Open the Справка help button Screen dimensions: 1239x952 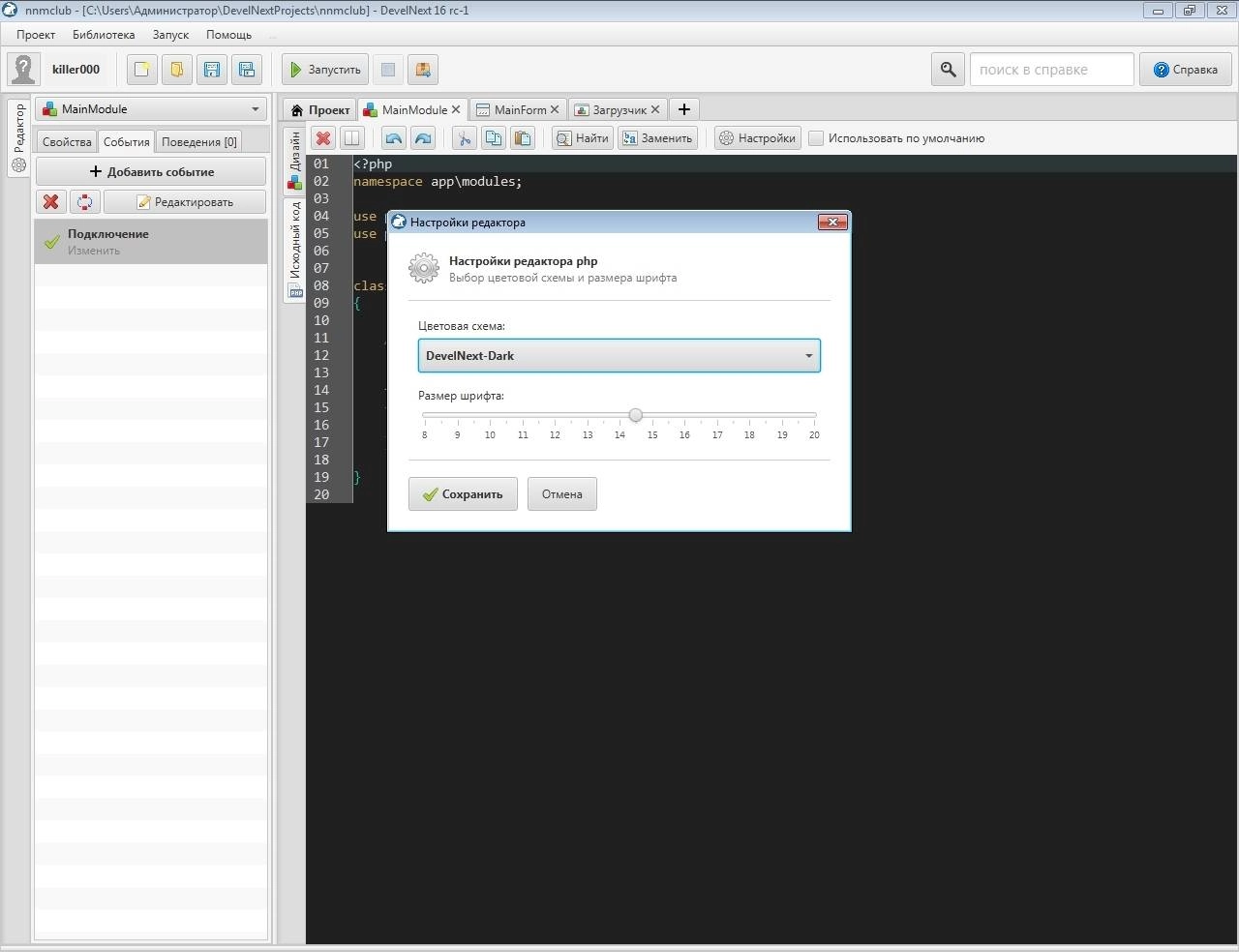coord(1186,70)
